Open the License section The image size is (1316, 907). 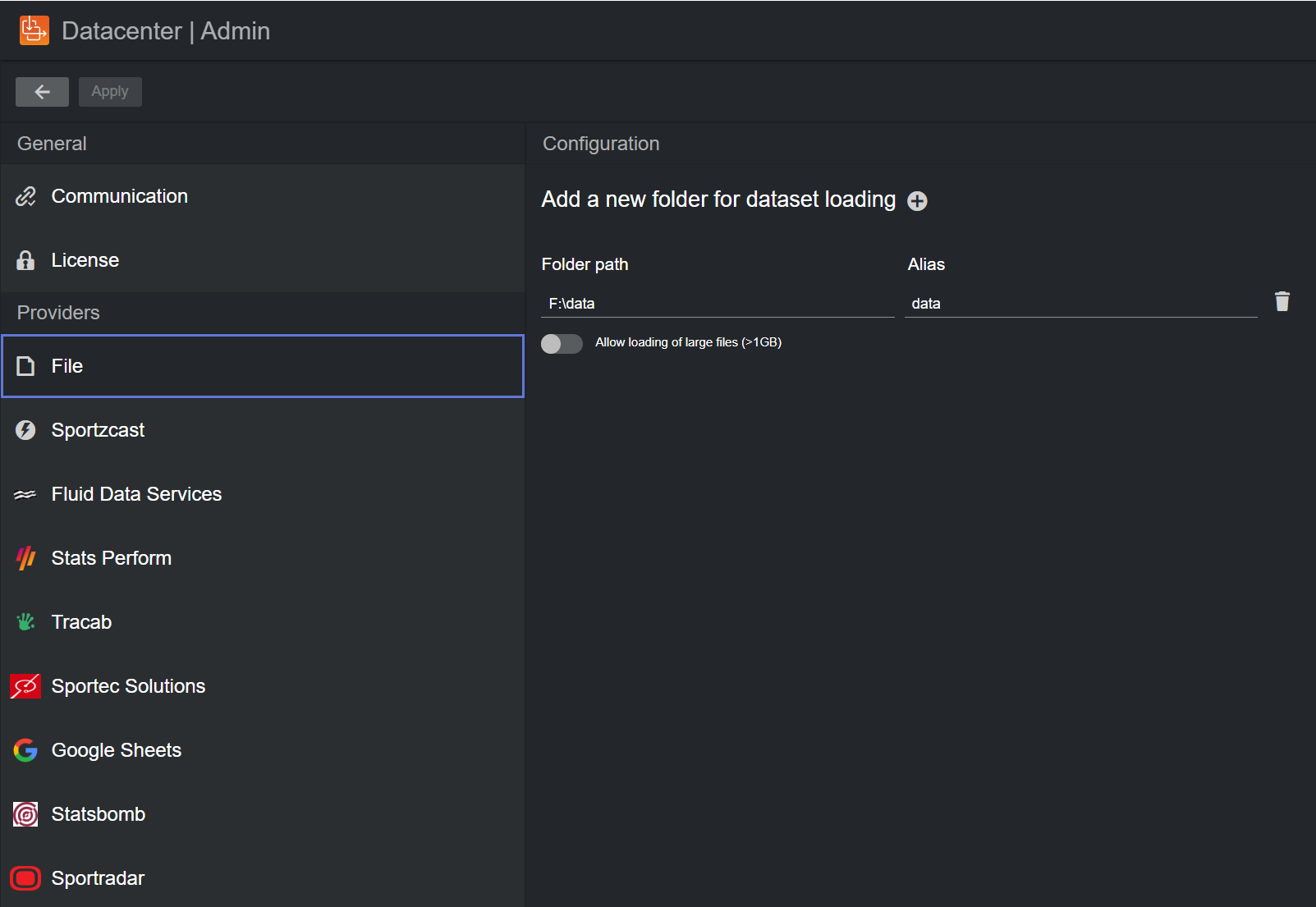85,260
